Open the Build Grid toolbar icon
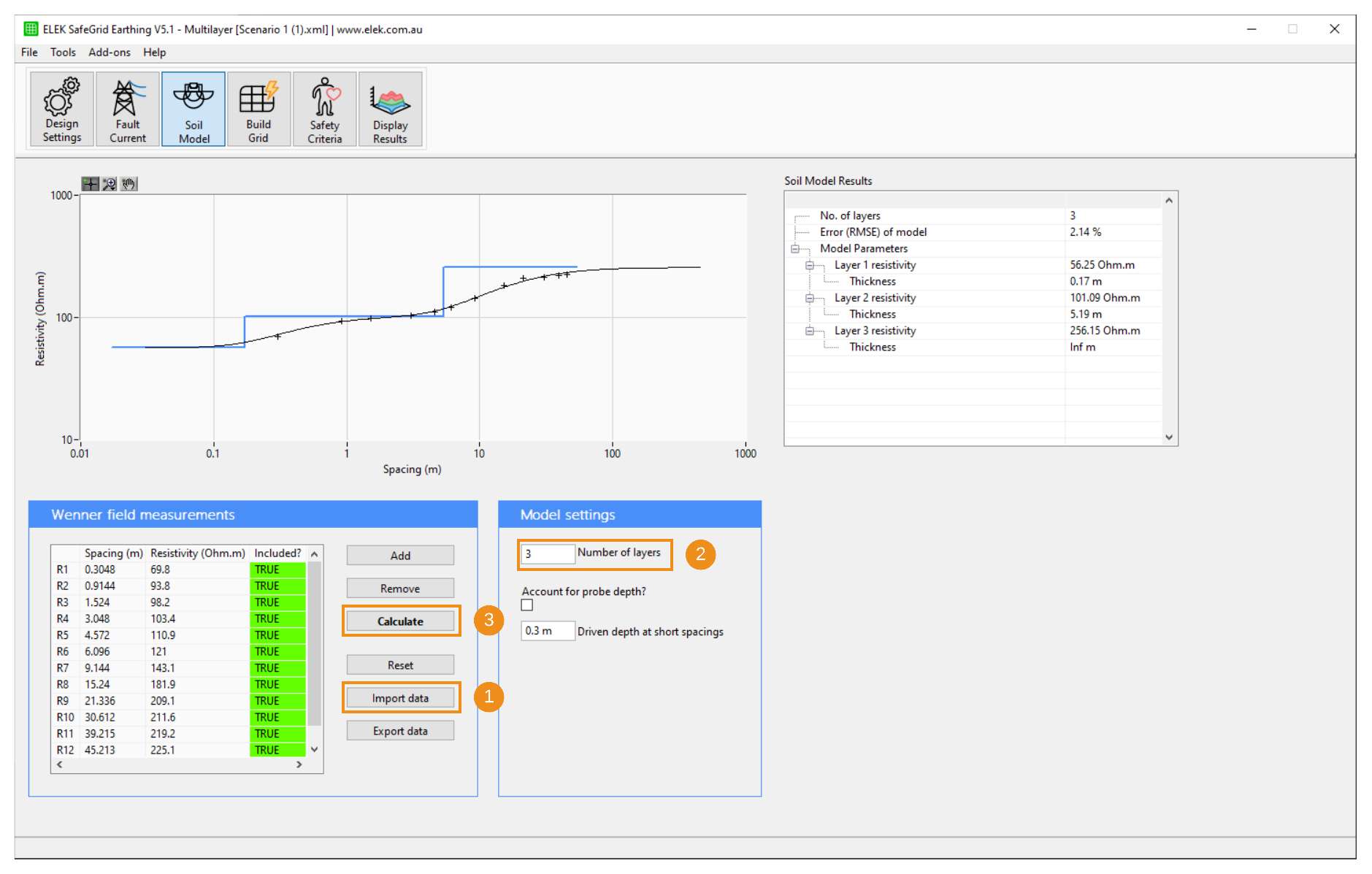The height and width of the screenshot is (874, 1372). click(258, 108)
